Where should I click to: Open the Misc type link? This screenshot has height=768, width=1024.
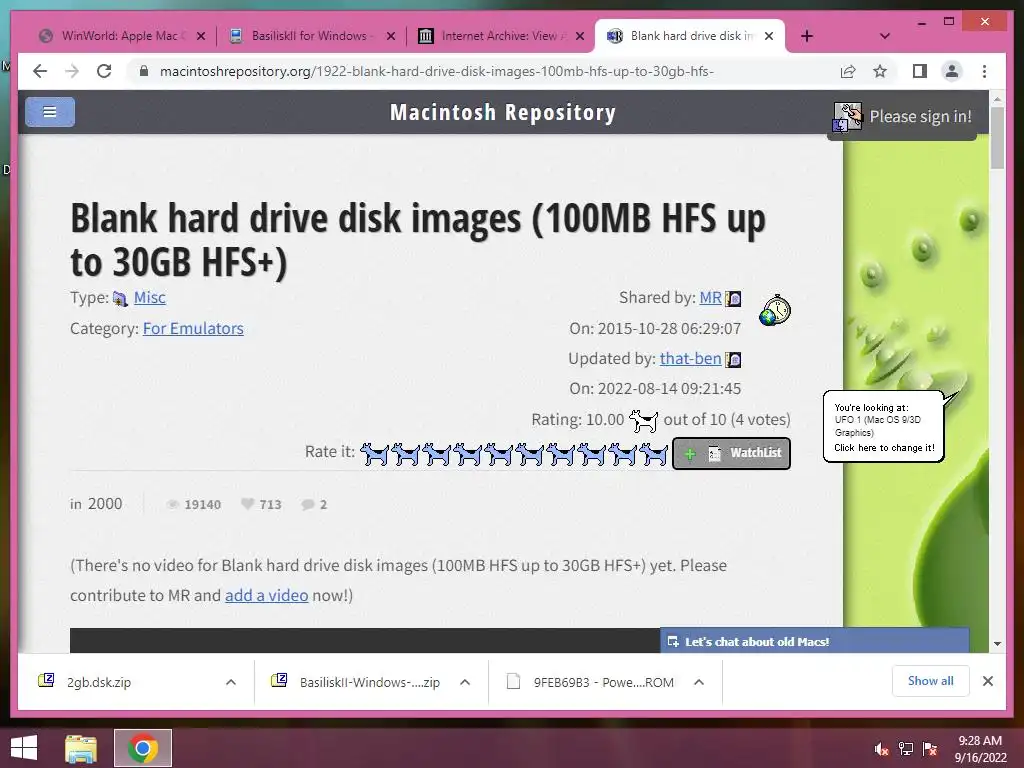point(150,298)
